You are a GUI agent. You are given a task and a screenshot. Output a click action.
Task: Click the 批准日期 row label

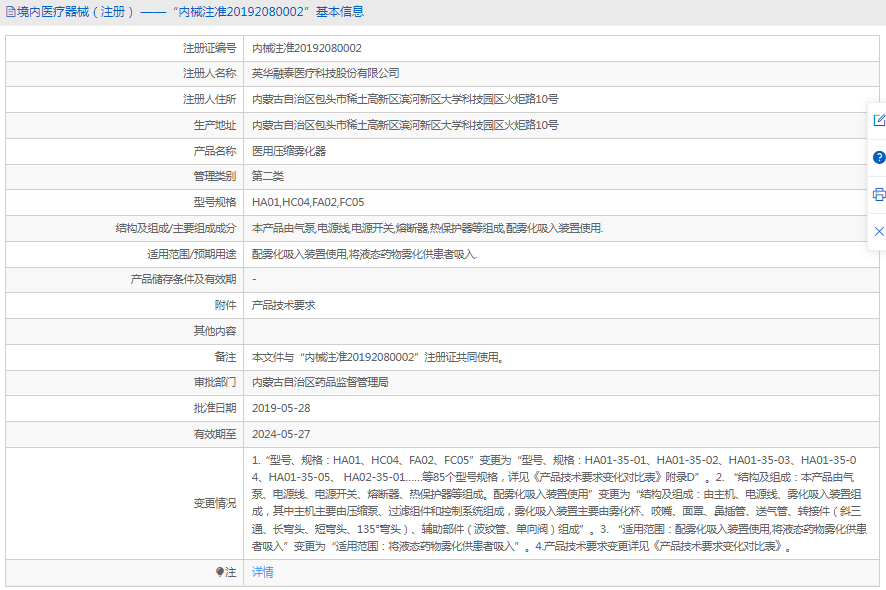click(x=215, y=408)
